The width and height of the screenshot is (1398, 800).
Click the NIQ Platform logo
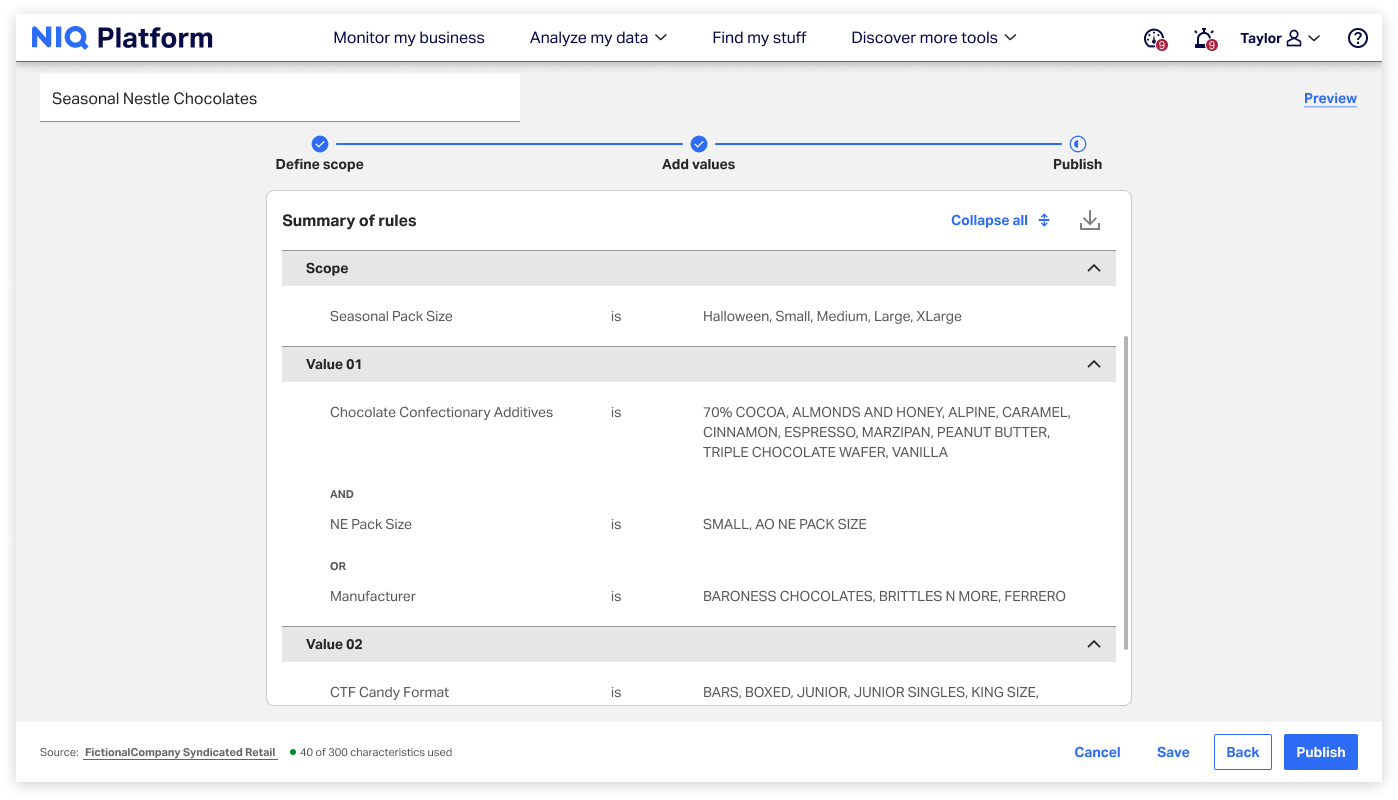coord(122,38)
